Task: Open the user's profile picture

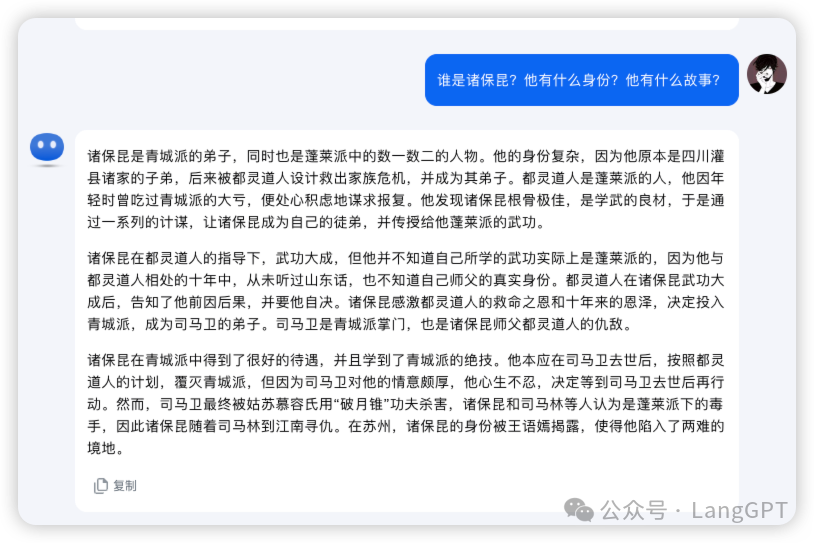Action: (767, 74)
